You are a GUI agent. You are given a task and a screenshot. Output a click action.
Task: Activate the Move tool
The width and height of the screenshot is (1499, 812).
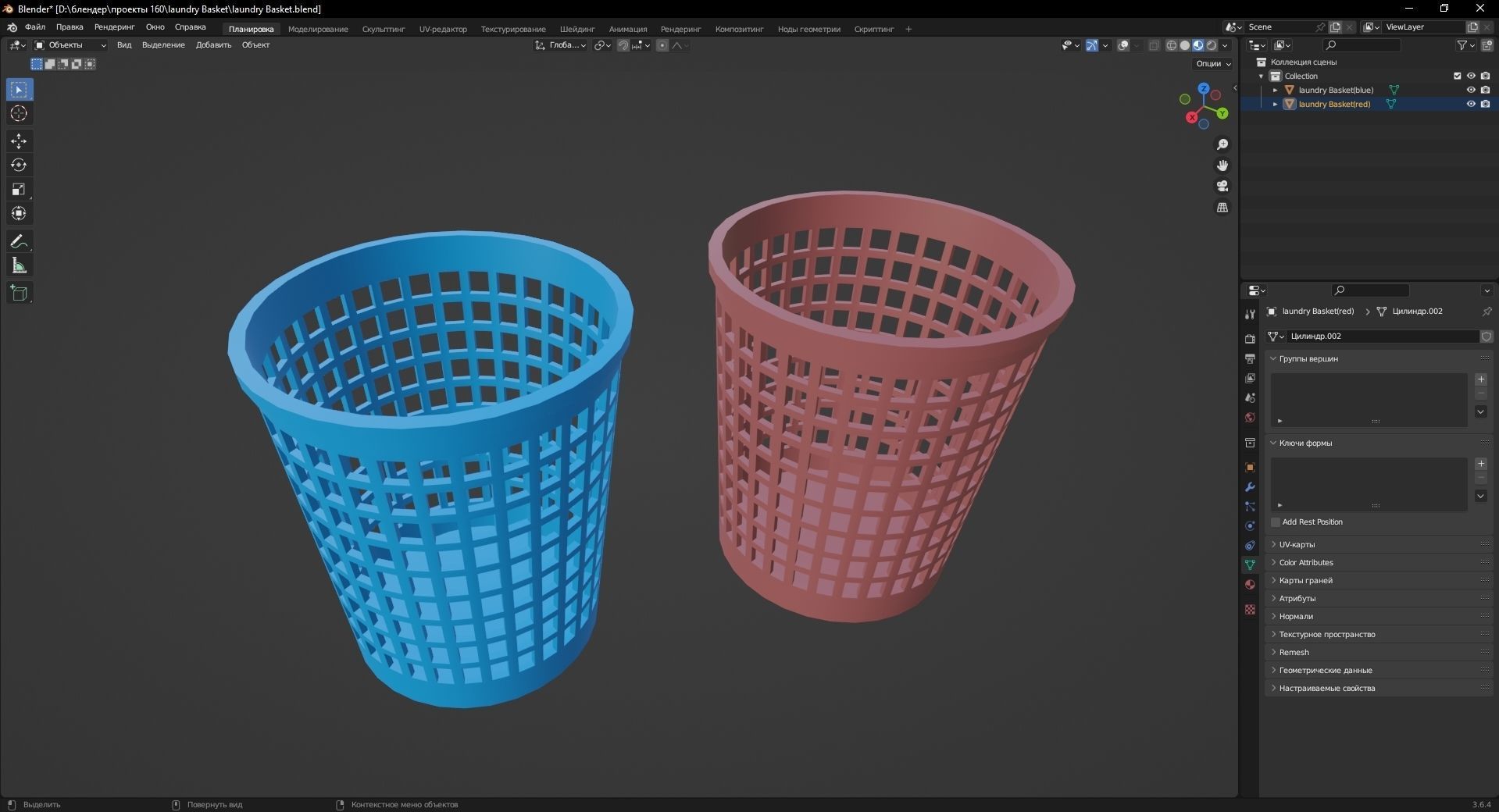[x=19, y=141]
